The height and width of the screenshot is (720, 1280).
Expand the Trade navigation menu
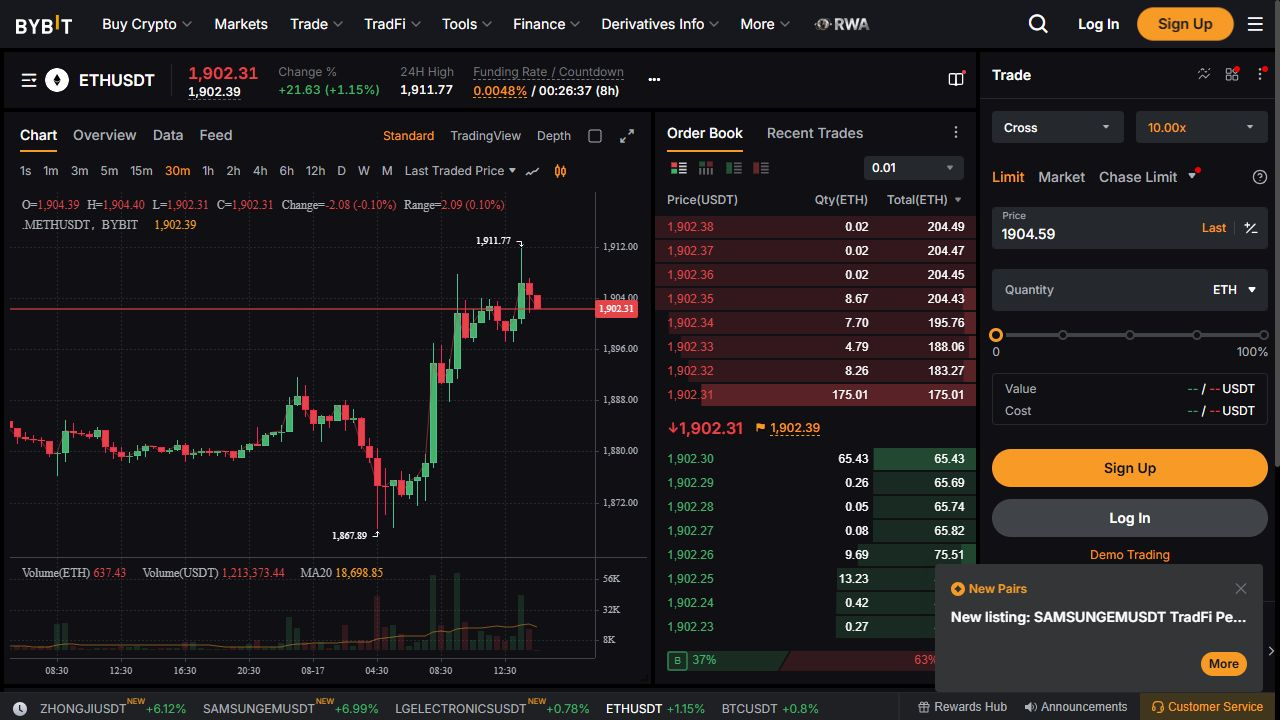pos(316,24)
